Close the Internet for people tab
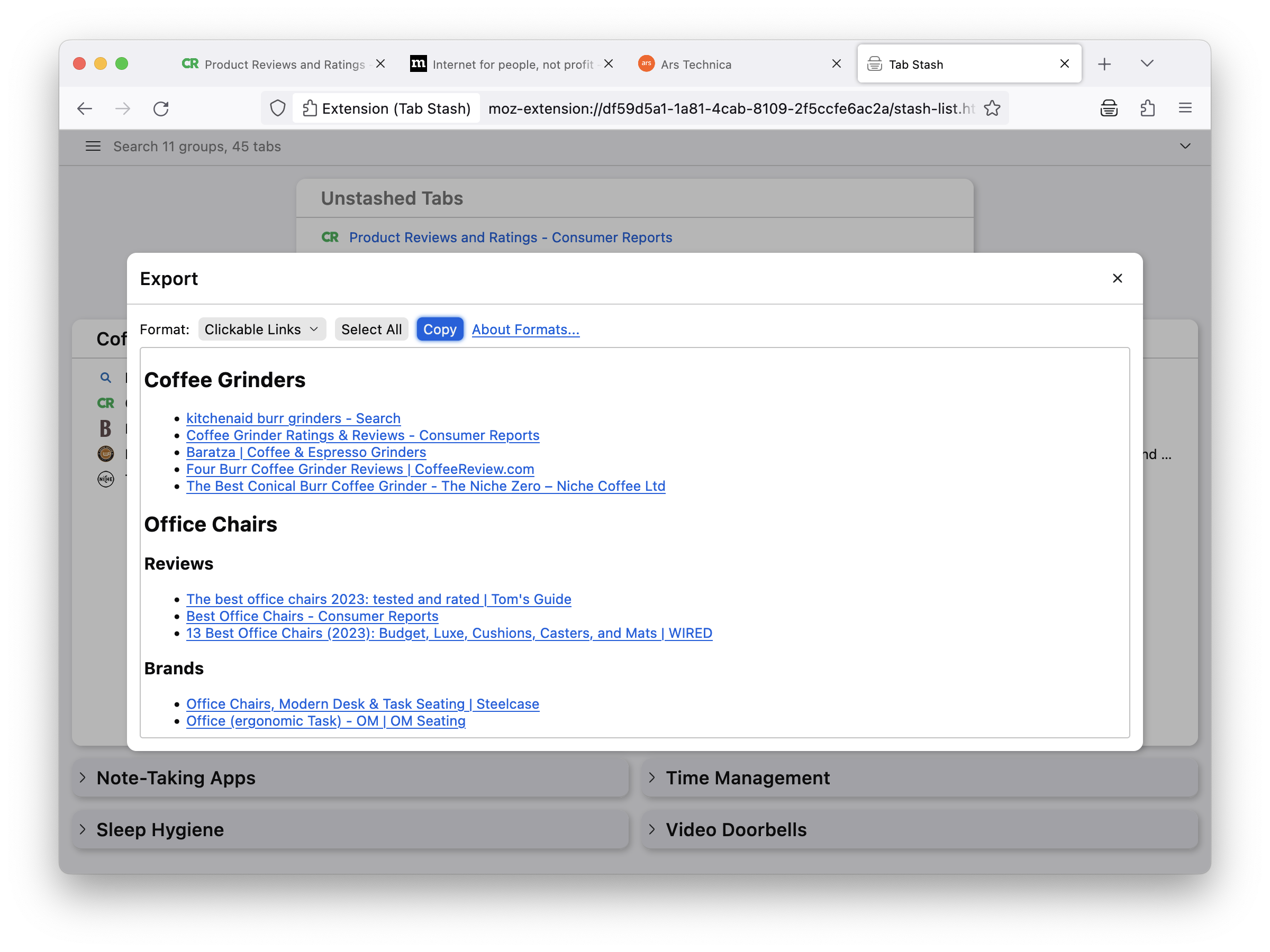 pos(608,63)
